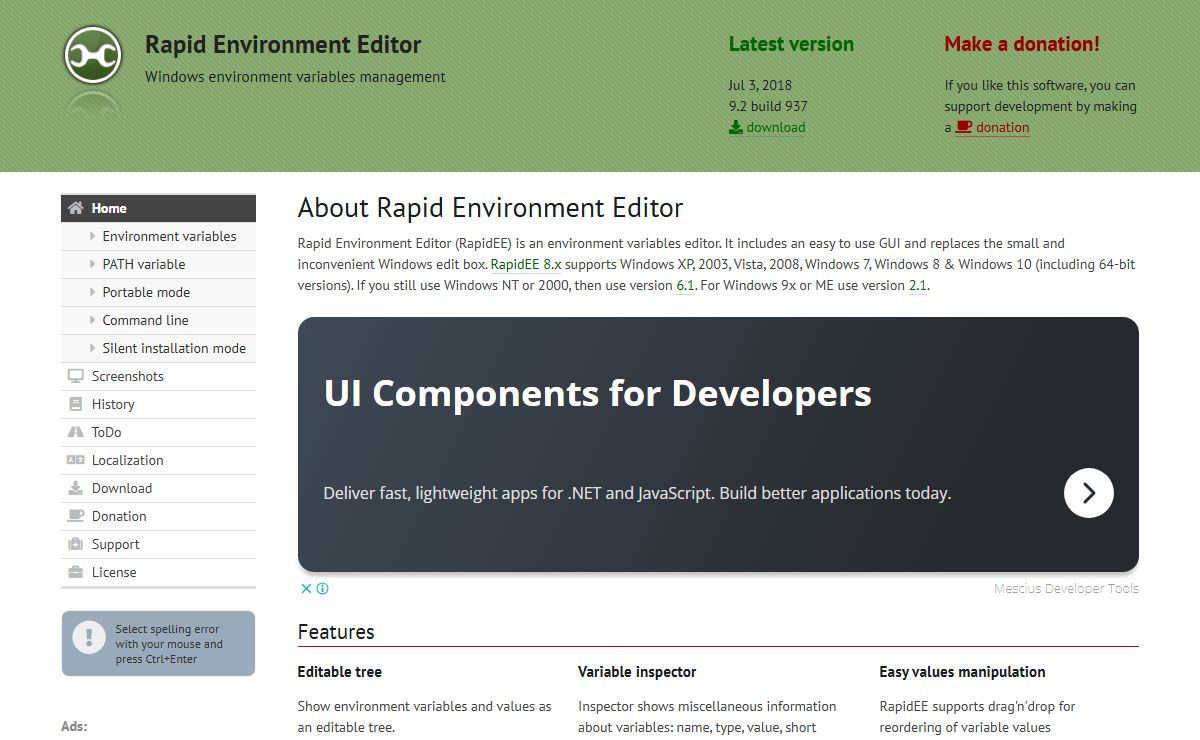Open the Silent installation mode submenu item
Screen dimensions: 1200x740
159,348
